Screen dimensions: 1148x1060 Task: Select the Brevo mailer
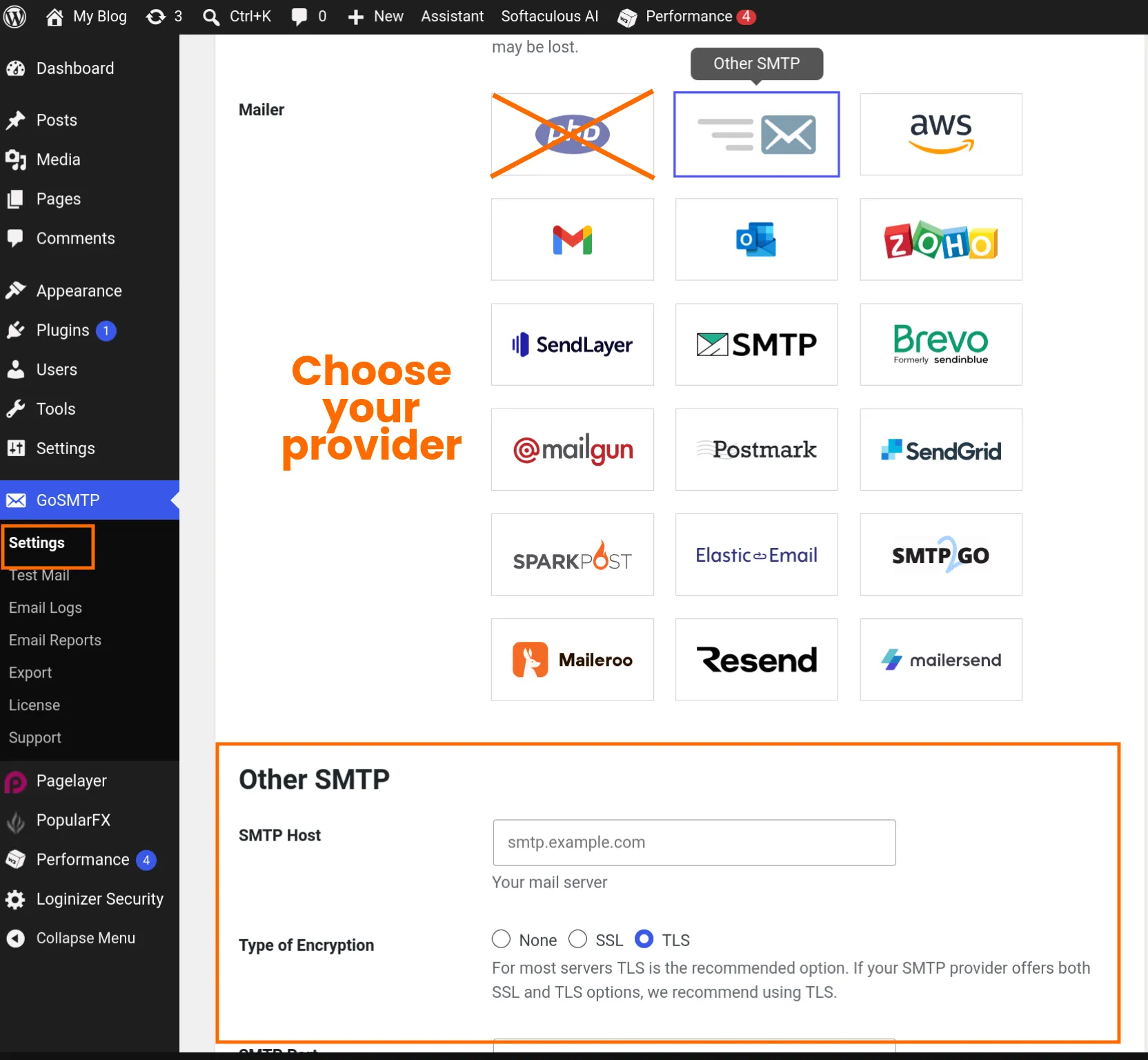tap(941, 344)
